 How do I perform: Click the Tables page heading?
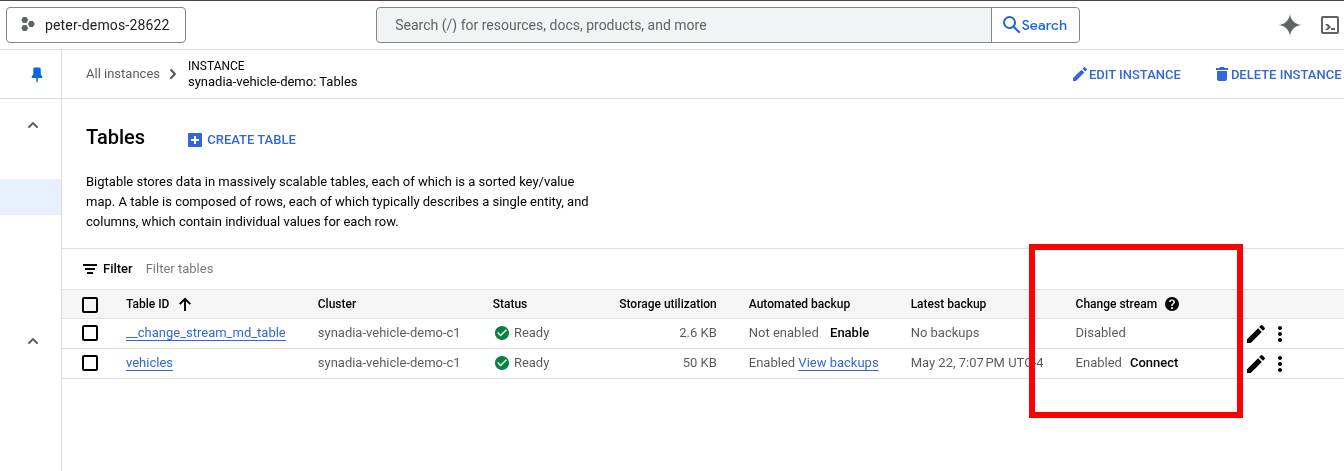(115, 138)
